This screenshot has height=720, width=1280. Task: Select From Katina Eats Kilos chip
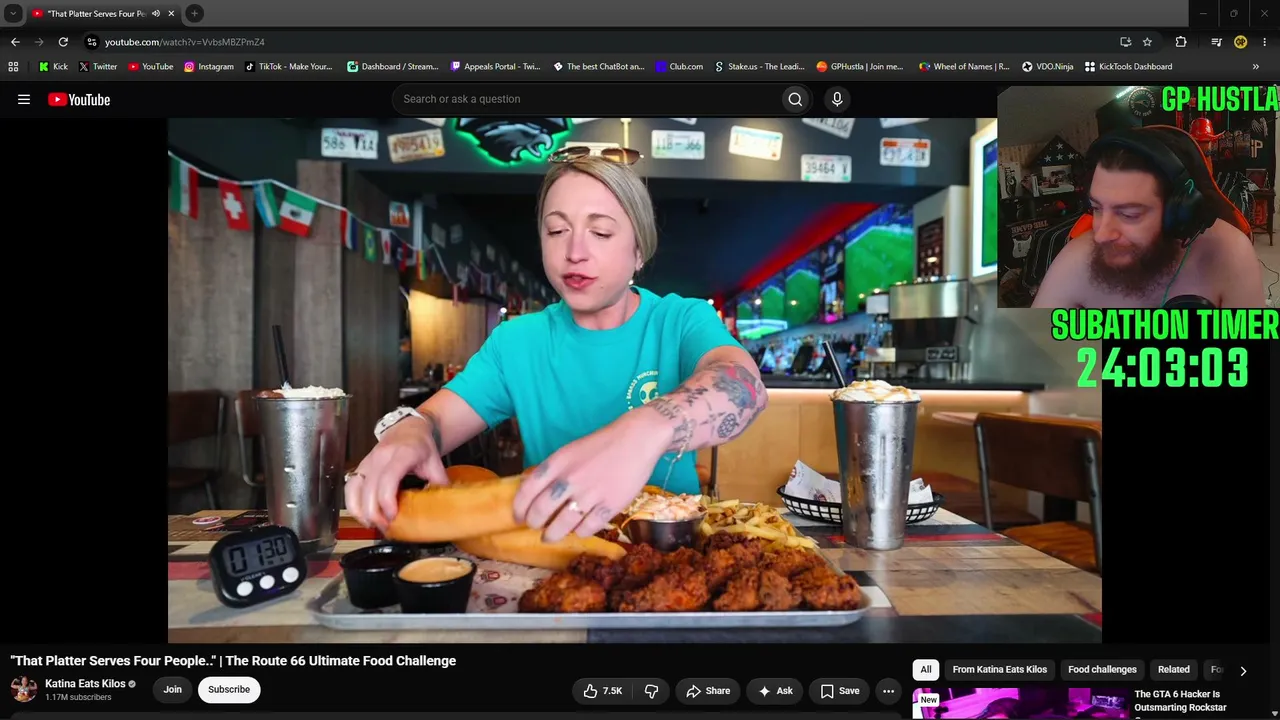1000,670
